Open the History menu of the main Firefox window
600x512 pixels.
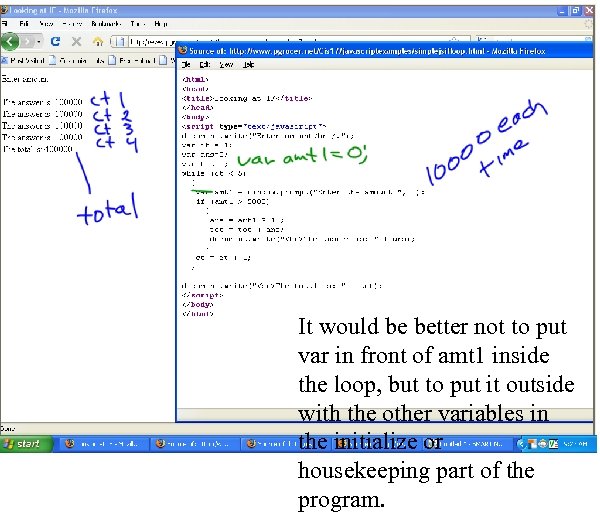coord(72,24)
